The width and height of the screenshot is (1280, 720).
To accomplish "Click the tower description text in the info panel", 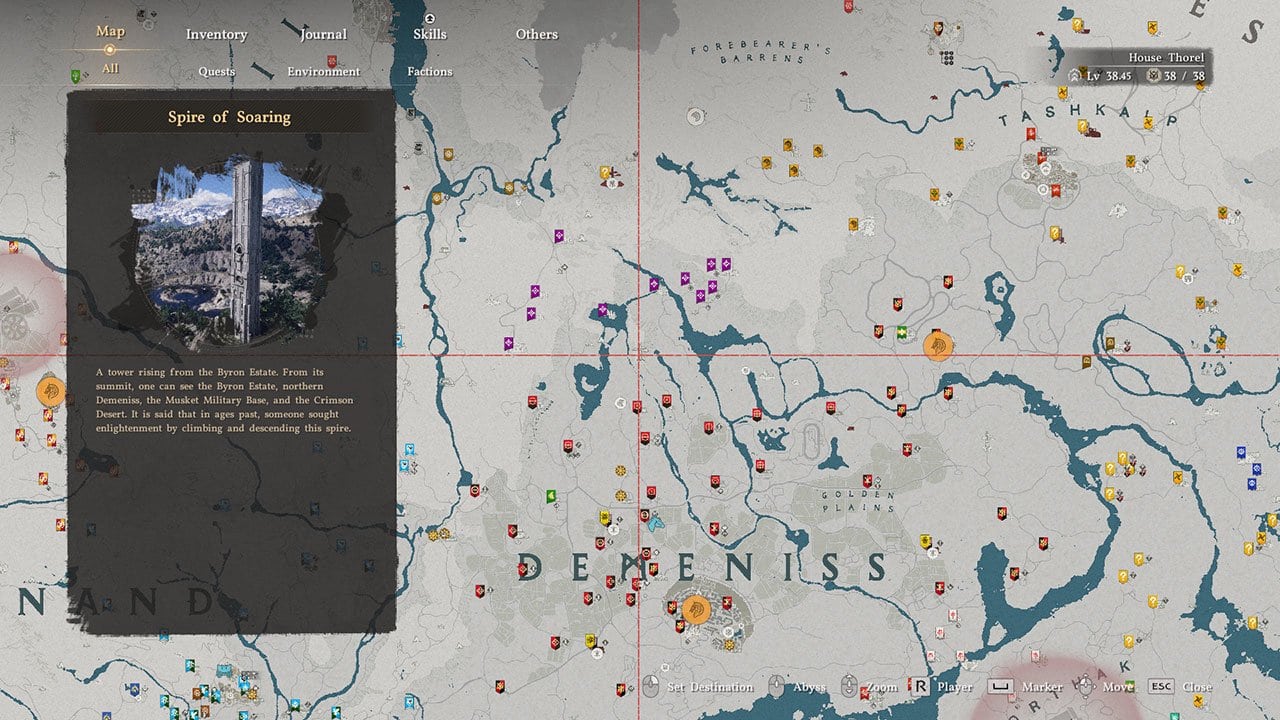I will click(224, 400).
